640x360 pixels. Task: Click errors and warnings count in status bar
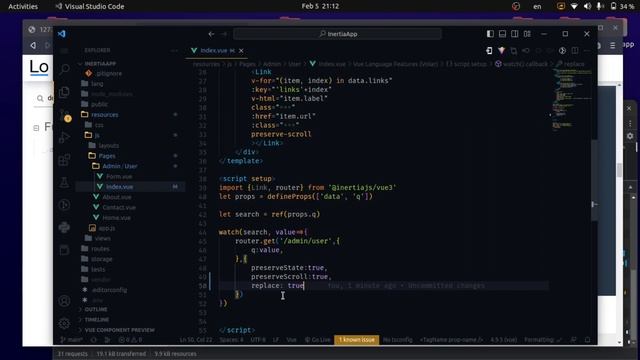(130, 340)
